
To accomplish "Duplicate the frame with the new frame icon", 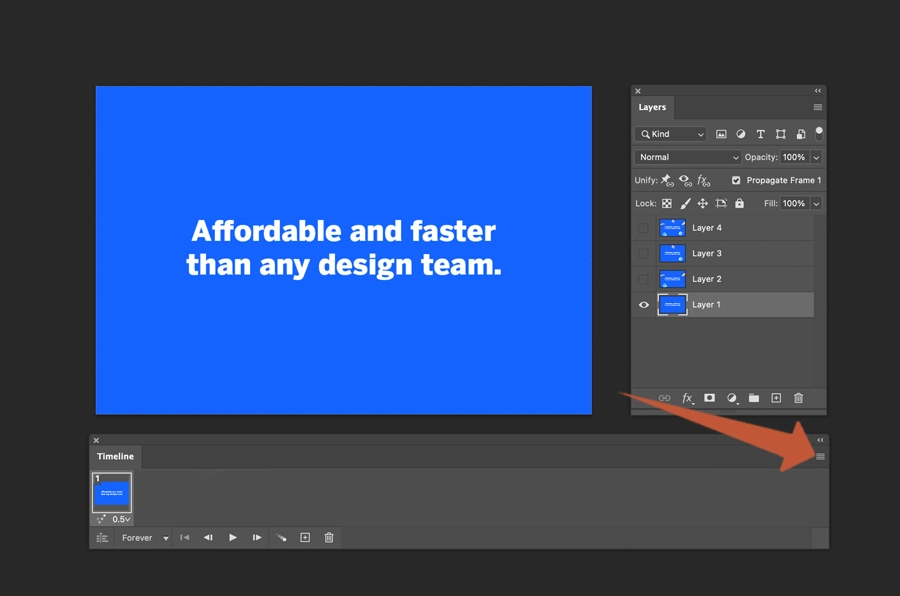I will 304,537.
